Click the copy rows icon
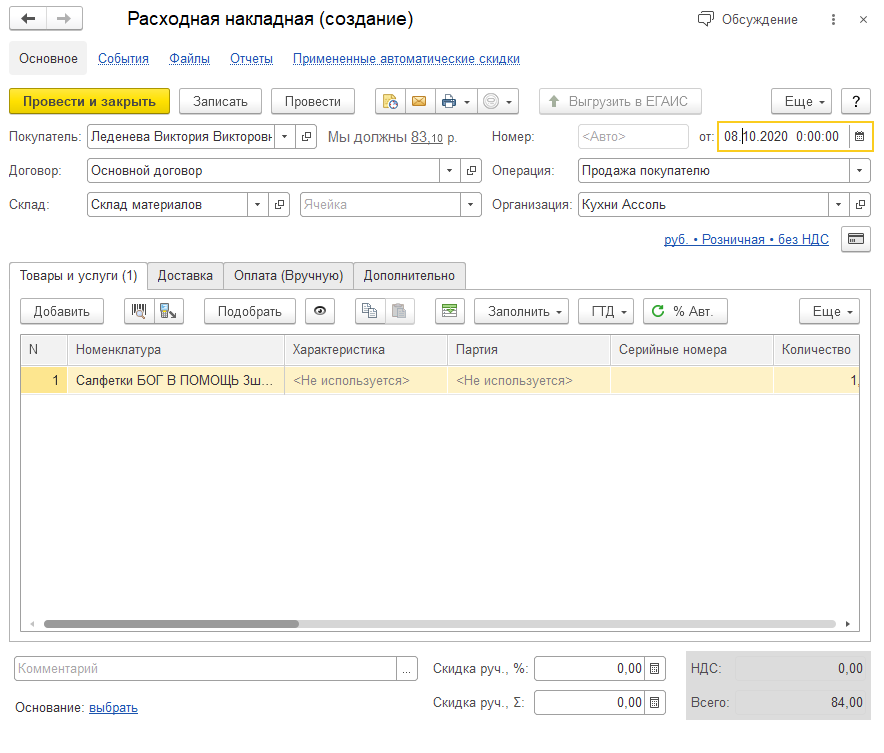This screenshot has width=884, height=753. tap(370, 311)
